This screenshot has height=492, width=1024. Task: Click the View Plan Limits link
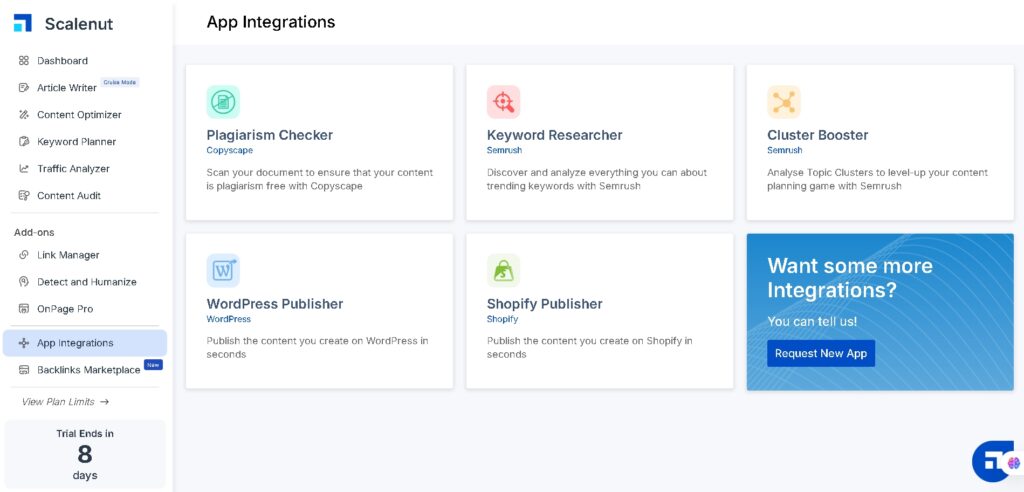point(65,402)
